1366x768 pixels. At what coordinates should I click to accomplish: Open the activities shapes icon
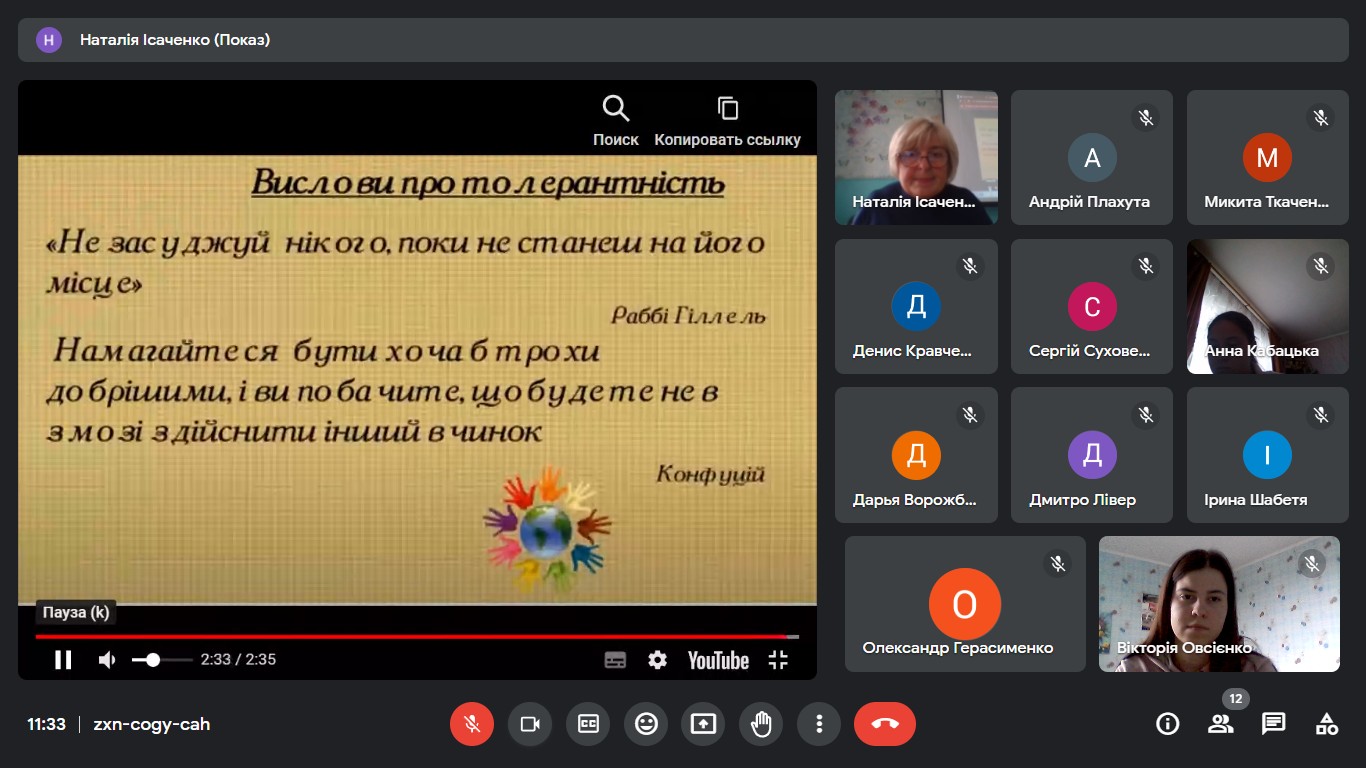pyautogui.click(x=1326, y=724)
